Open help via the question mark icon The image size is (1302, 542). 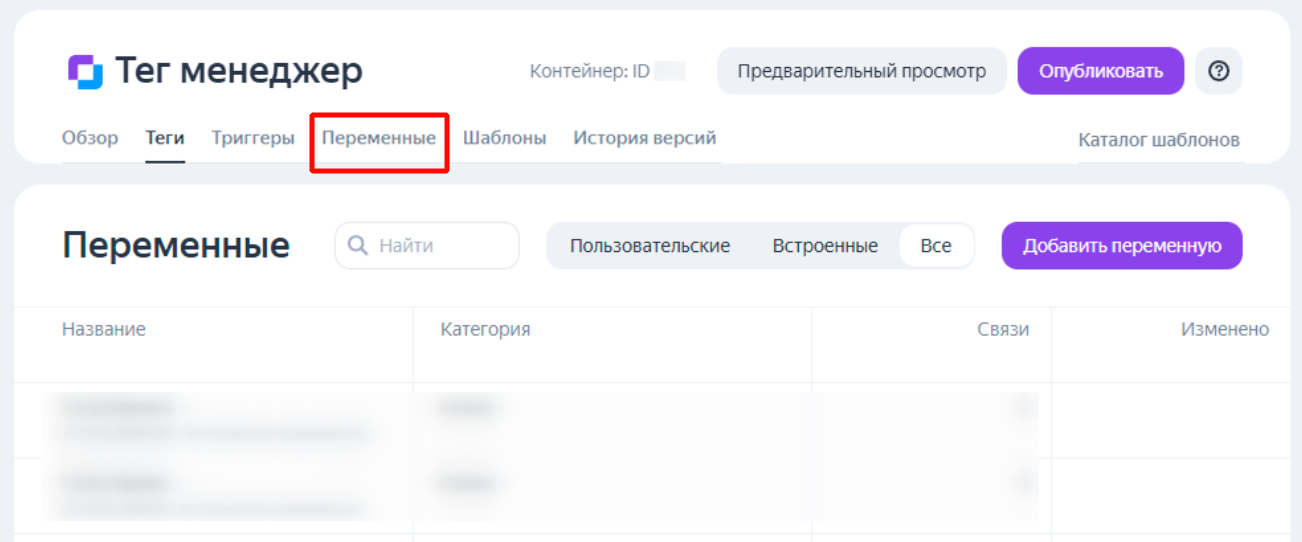[1218, 71]
